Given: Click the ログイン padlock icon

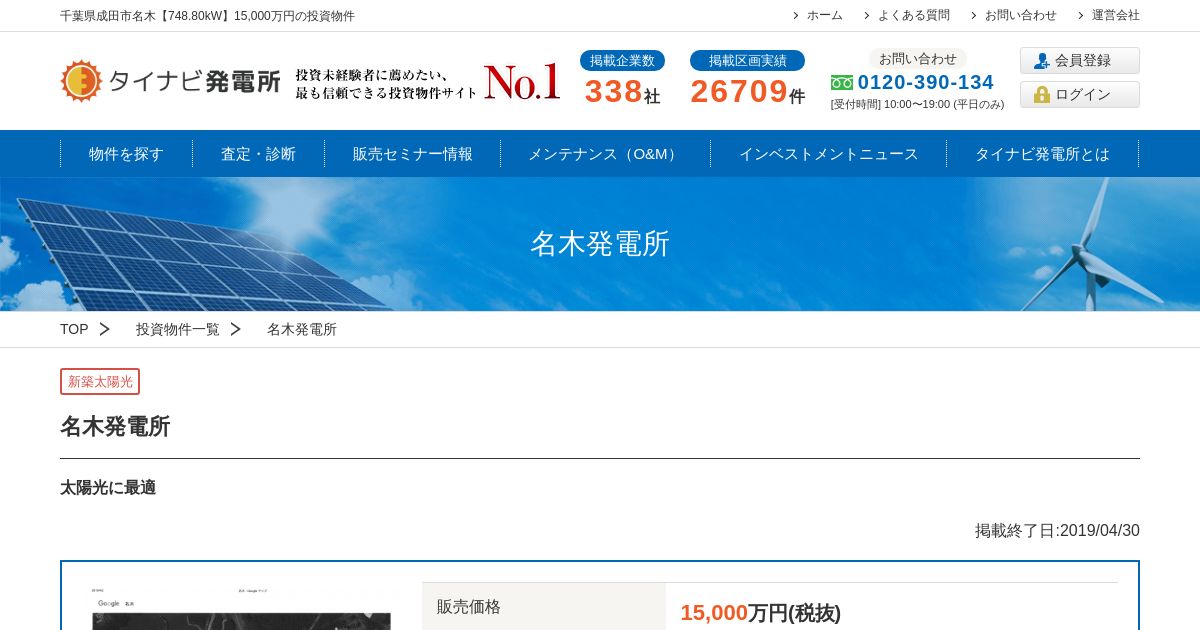Looking at the screenshot, I should coord(1042,95).
